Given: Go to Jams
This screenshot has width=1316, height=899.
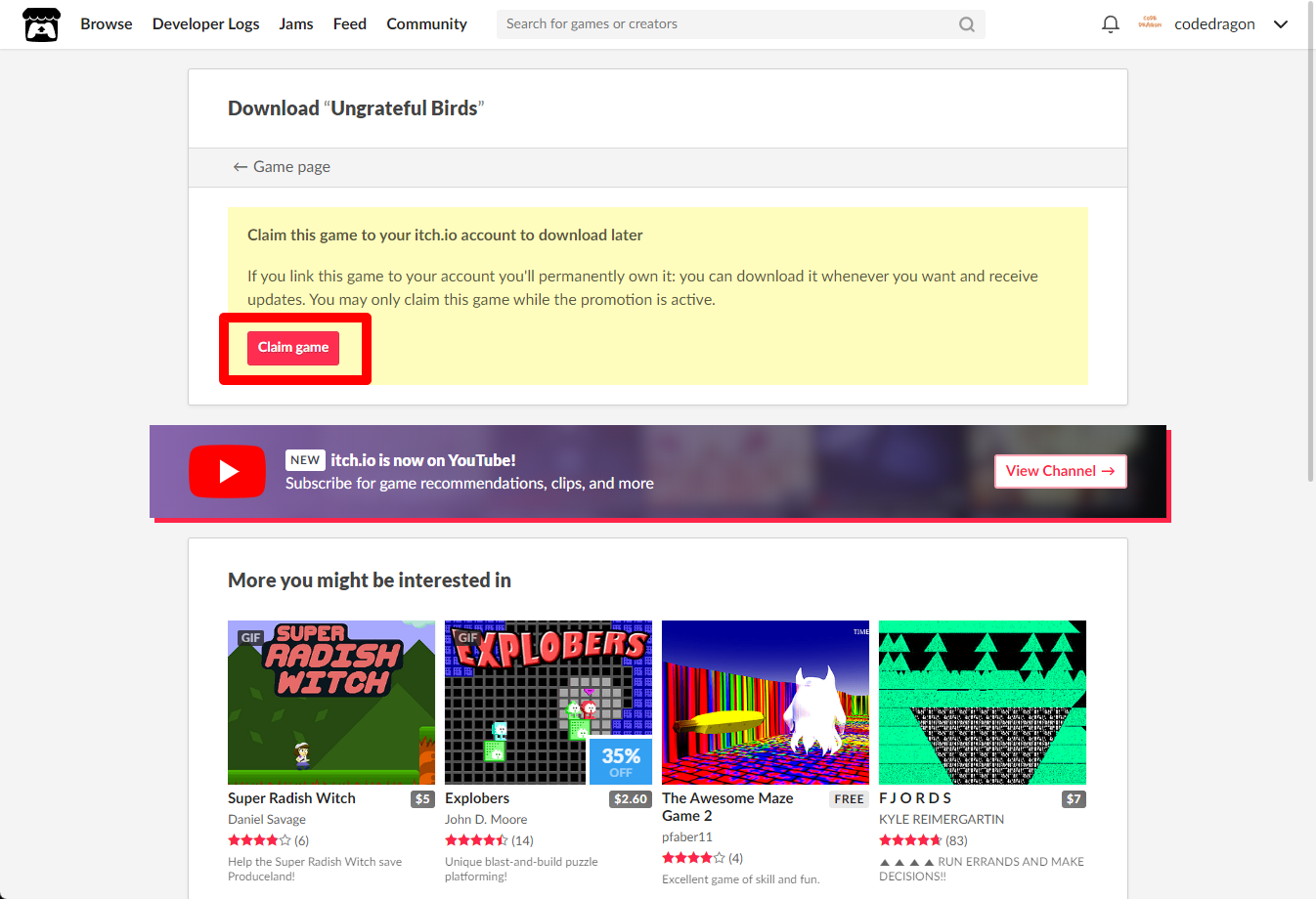Looking at the screenshot, I should [296, 24].
